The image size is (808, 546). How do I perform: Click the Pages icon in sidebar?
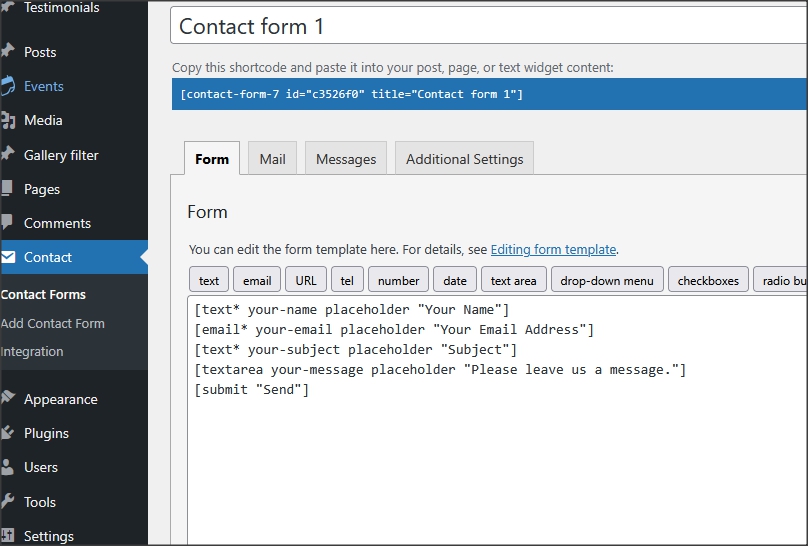(8, 189)
